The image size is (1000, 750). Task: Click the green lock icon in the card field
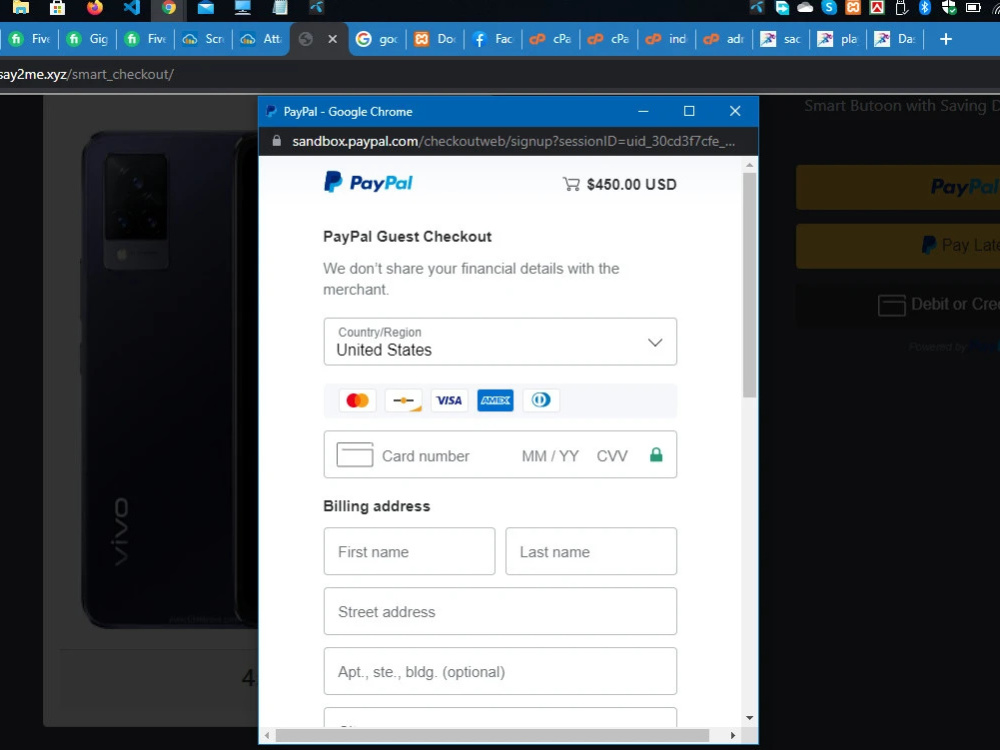click(656, 455)
